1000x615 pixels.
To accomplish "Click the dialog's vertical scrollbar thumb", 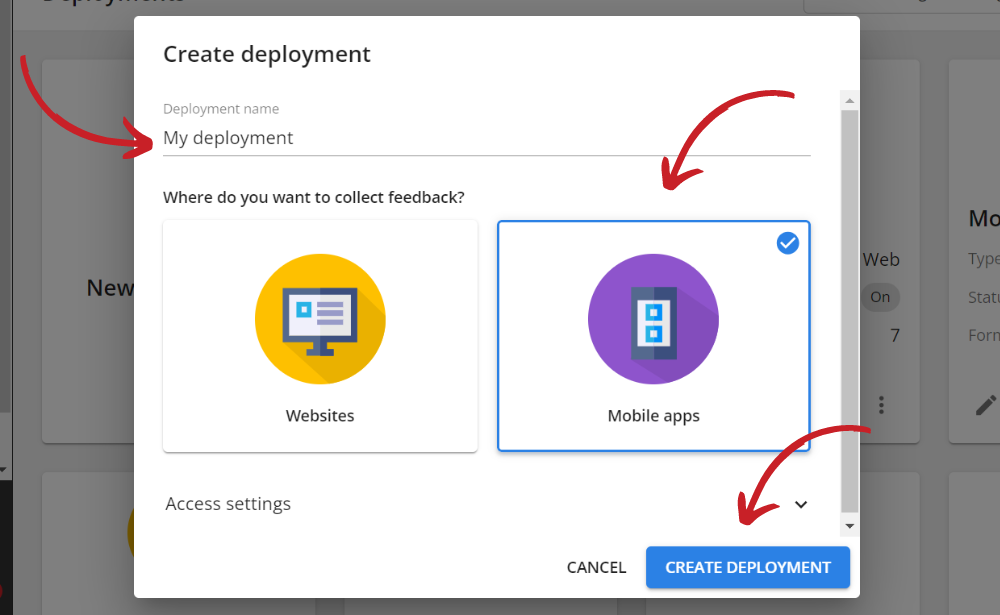I will 850,310.
